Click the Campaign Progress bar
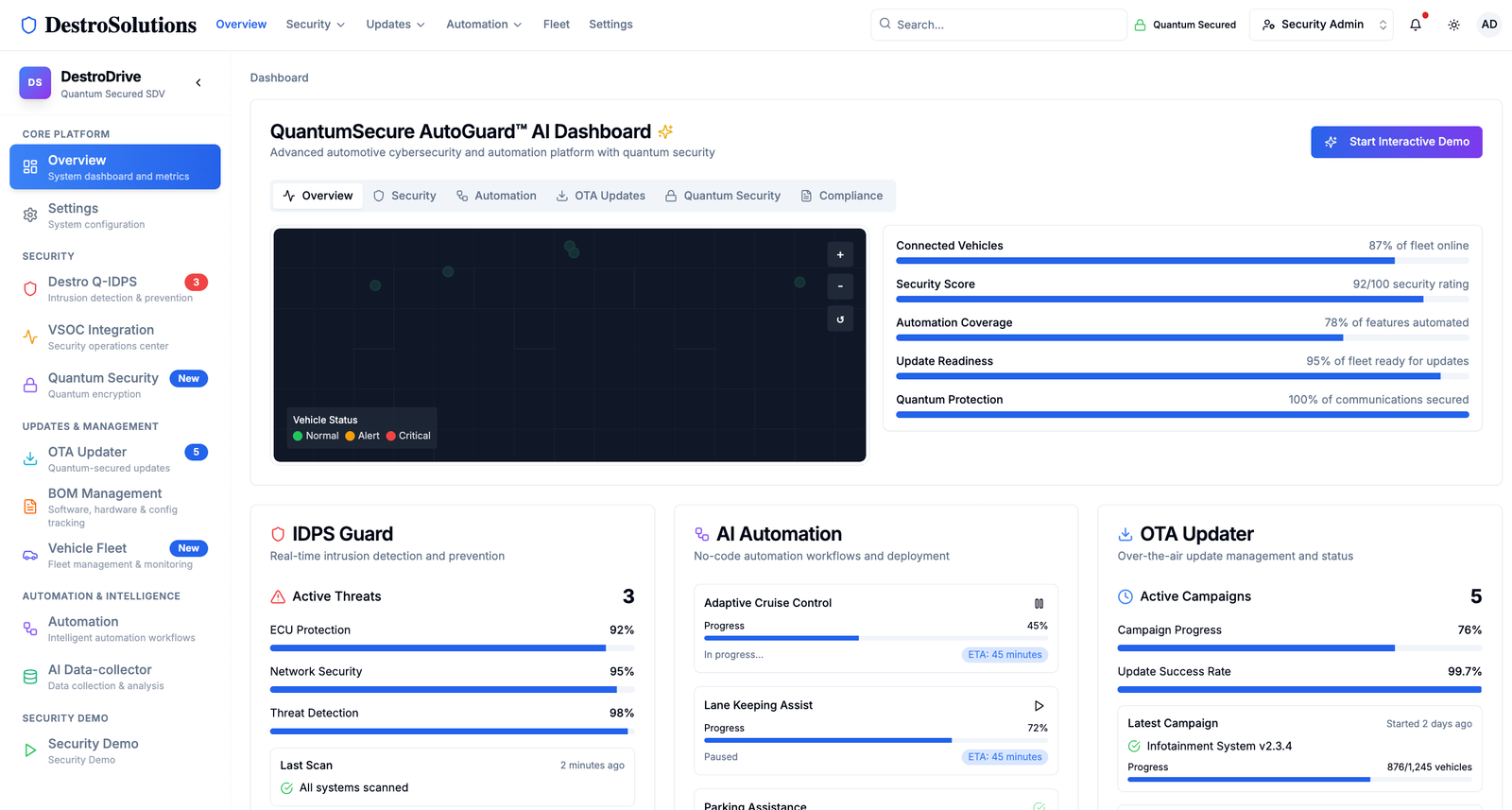 [1299, 648]
